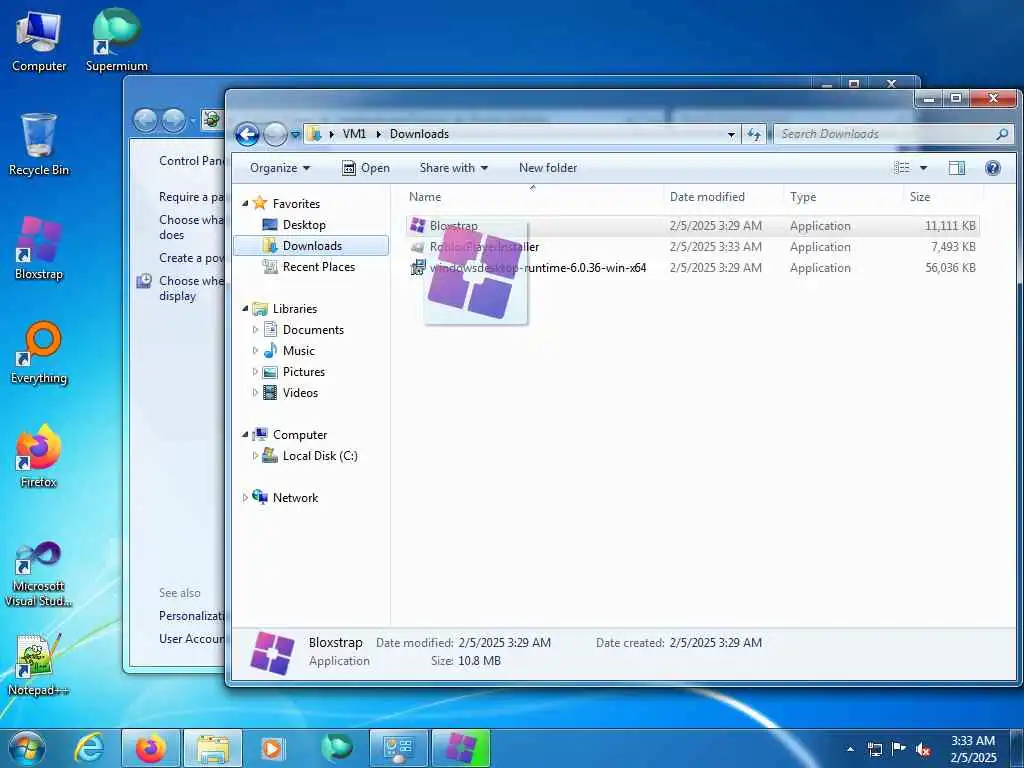Select Downloads under Favorites
1024x768 pixels.
tap(312, 246)
